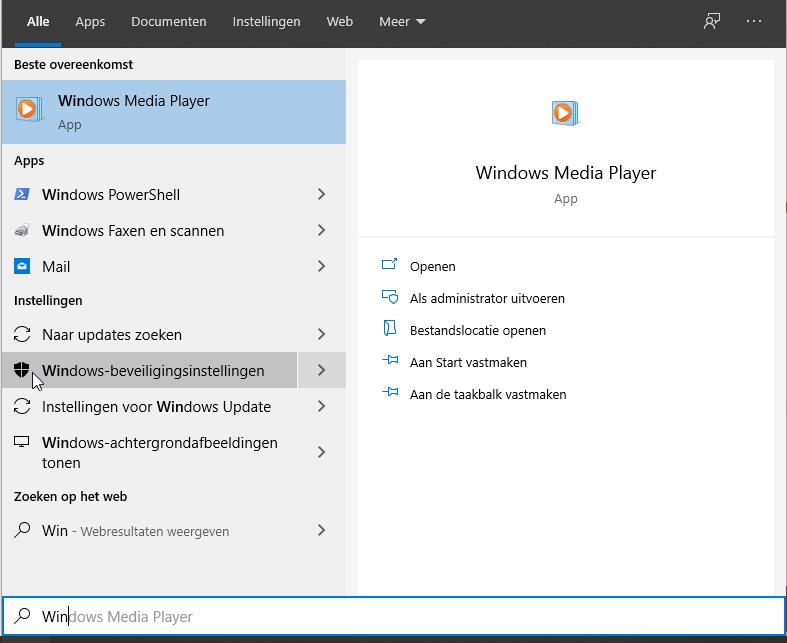Screen dimensions: 787x643
Task: Open the three-dot options menu
Action: point(754,22)
